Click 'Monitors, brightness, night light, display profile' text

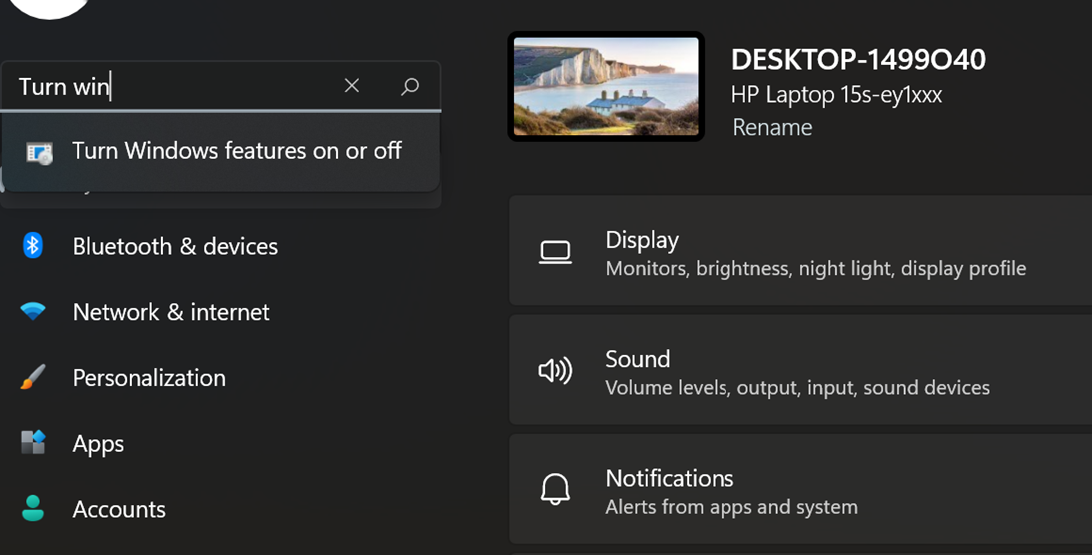click(816, 269)
